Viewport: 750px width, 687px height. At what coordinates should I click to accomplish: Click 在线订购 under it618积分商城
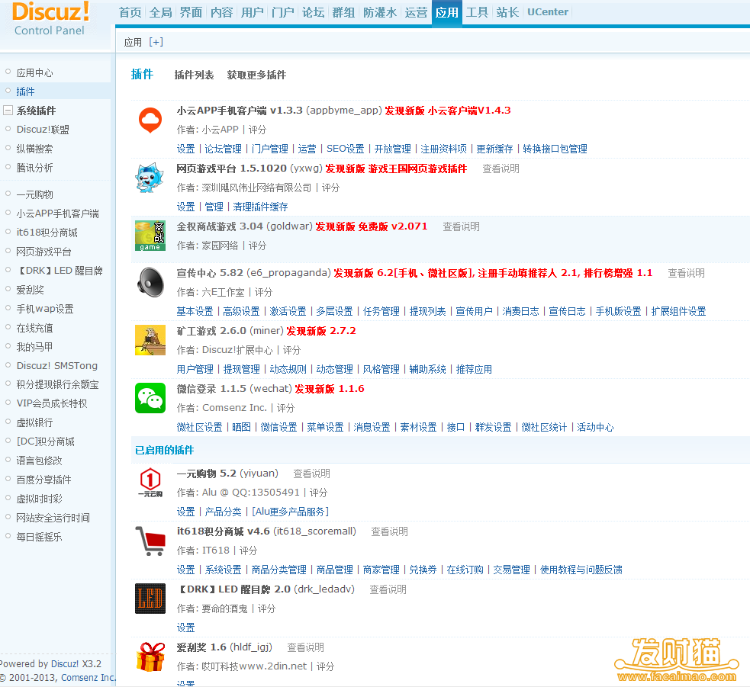coord(465,569)
